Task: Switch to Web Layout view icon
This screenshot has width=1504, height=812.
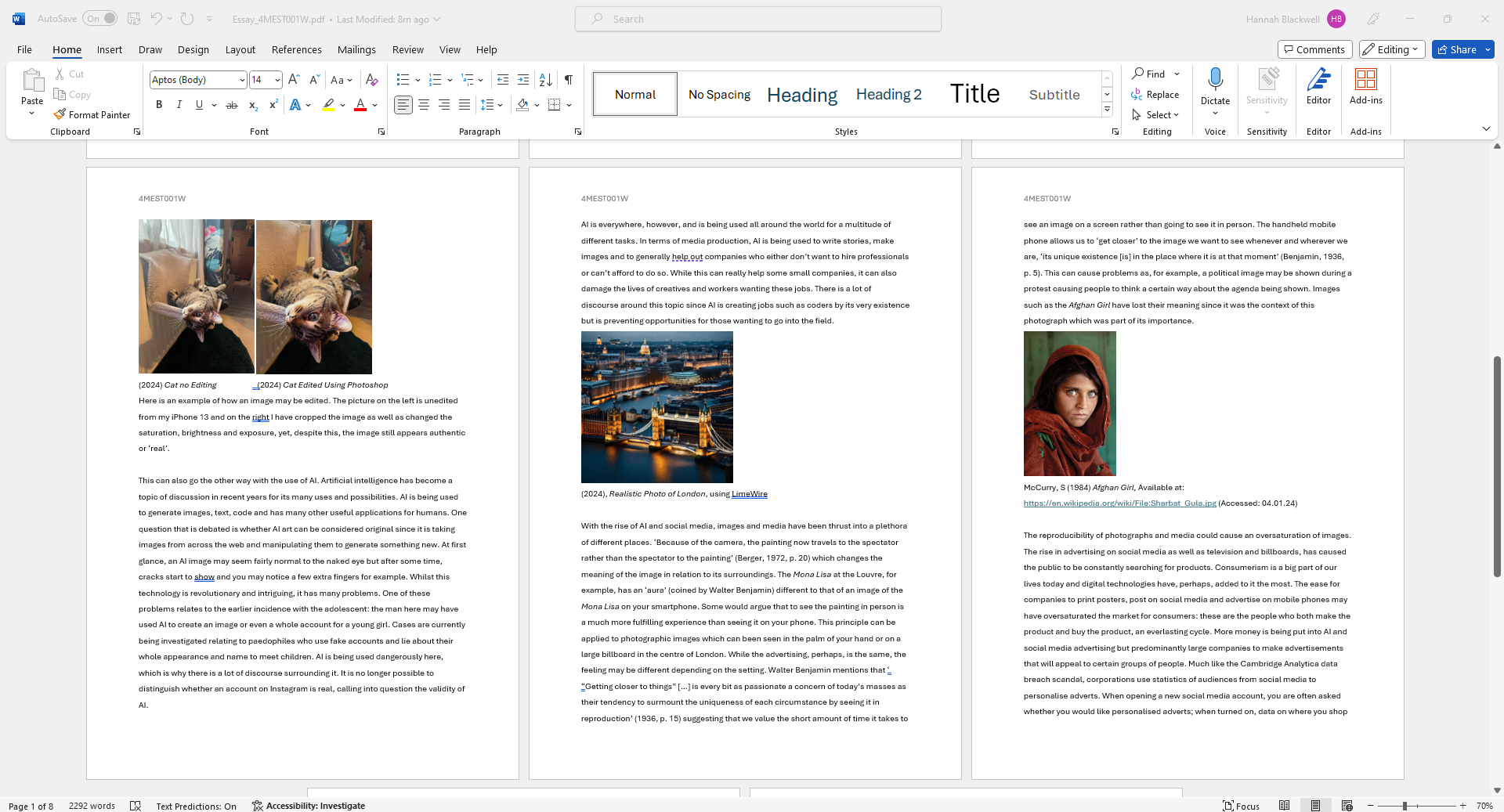Action: point(1347,806)
